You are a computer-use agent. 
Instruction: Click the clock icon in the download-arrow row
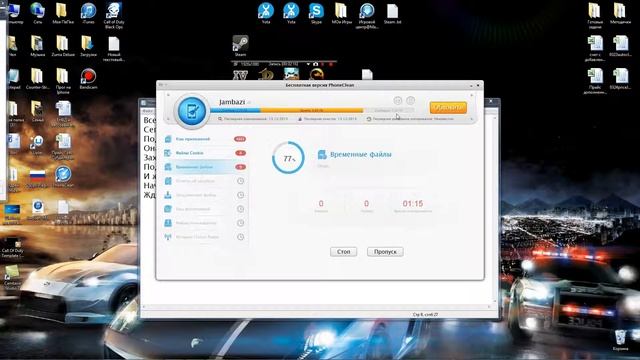coord(240,195)
